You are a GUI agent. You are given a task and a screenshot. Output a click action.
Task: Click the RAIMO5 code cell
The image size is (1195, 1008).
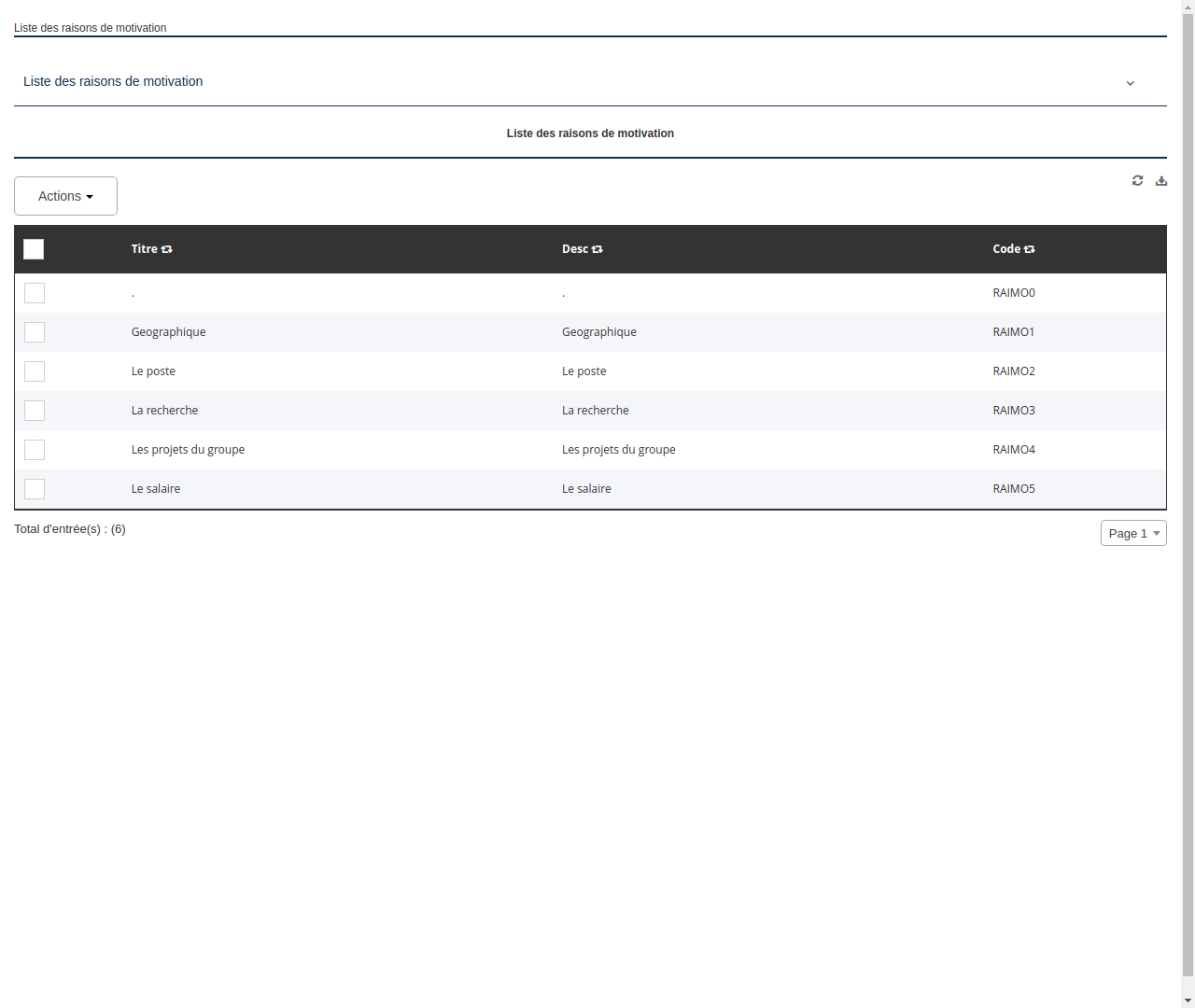point(1014,489)
